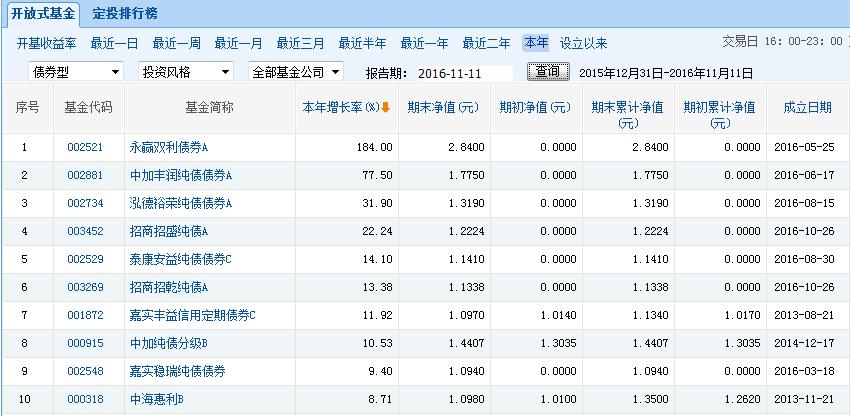Open fund 嘉实丰益信用定期债券C

pos(193,316)
